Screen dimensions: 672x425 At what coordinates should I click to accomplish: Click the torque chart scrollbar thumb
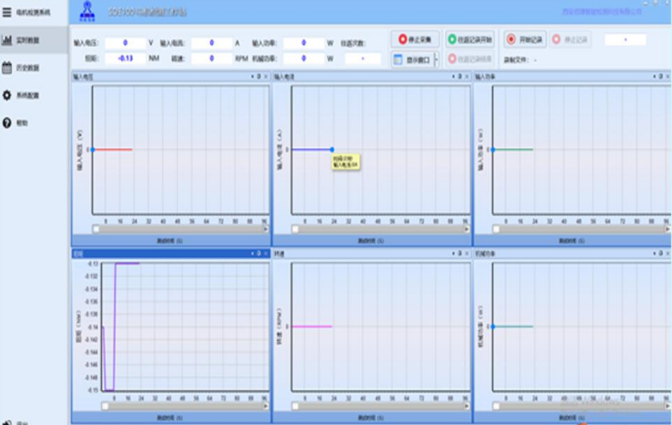point(105,406)
